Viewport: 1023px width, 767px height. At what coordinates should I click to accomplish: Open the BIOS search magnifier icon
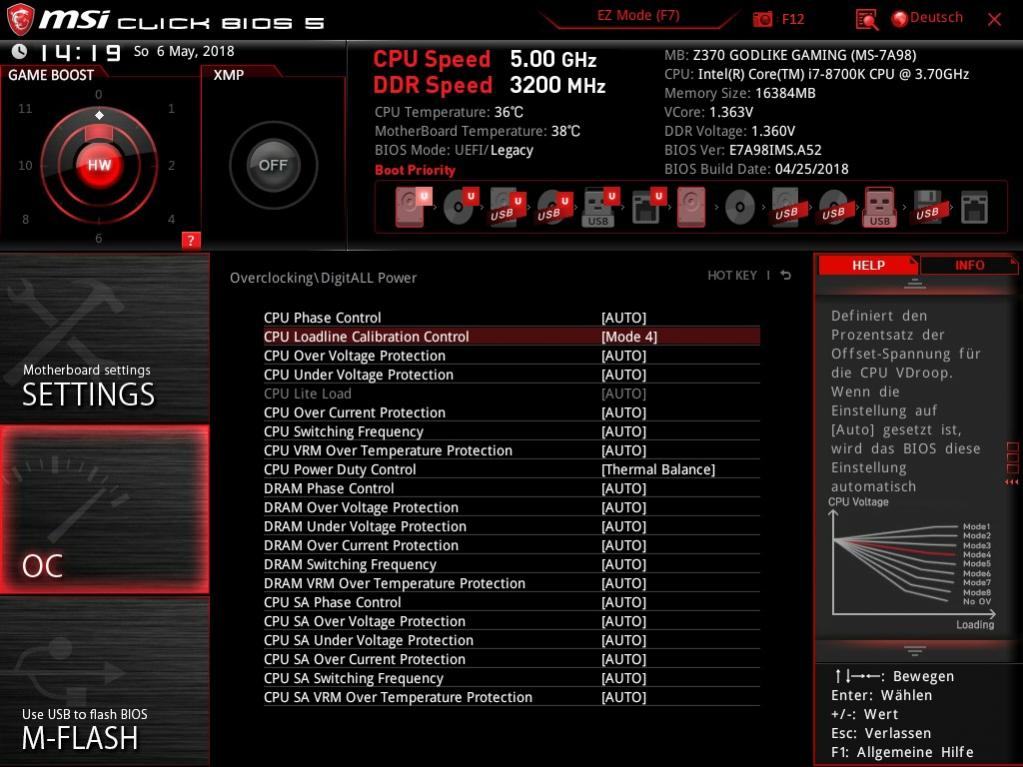click(866, 20)
